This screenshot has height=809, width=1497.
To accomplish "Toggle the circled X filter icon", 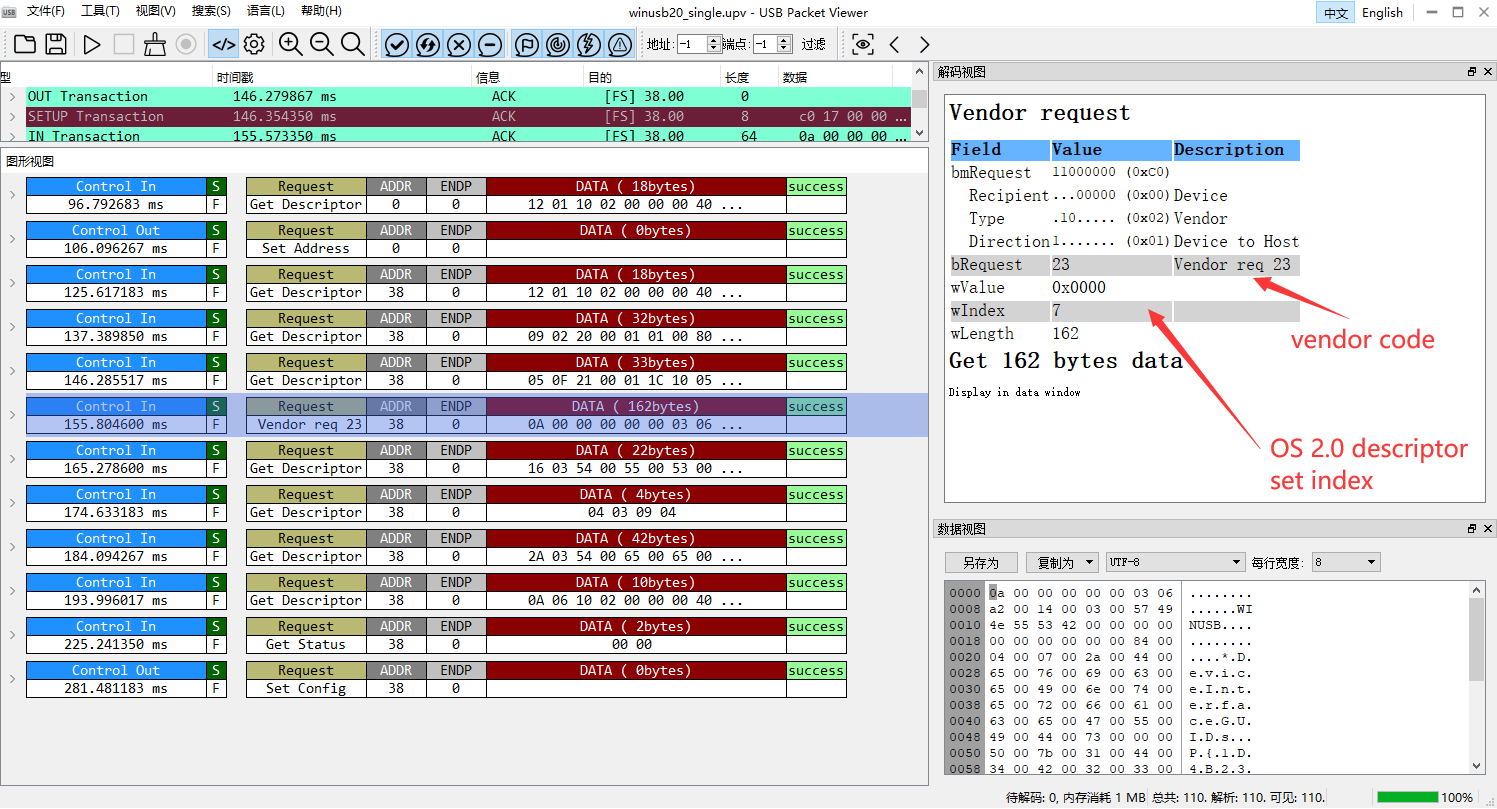I will click(x=459, y=44).
